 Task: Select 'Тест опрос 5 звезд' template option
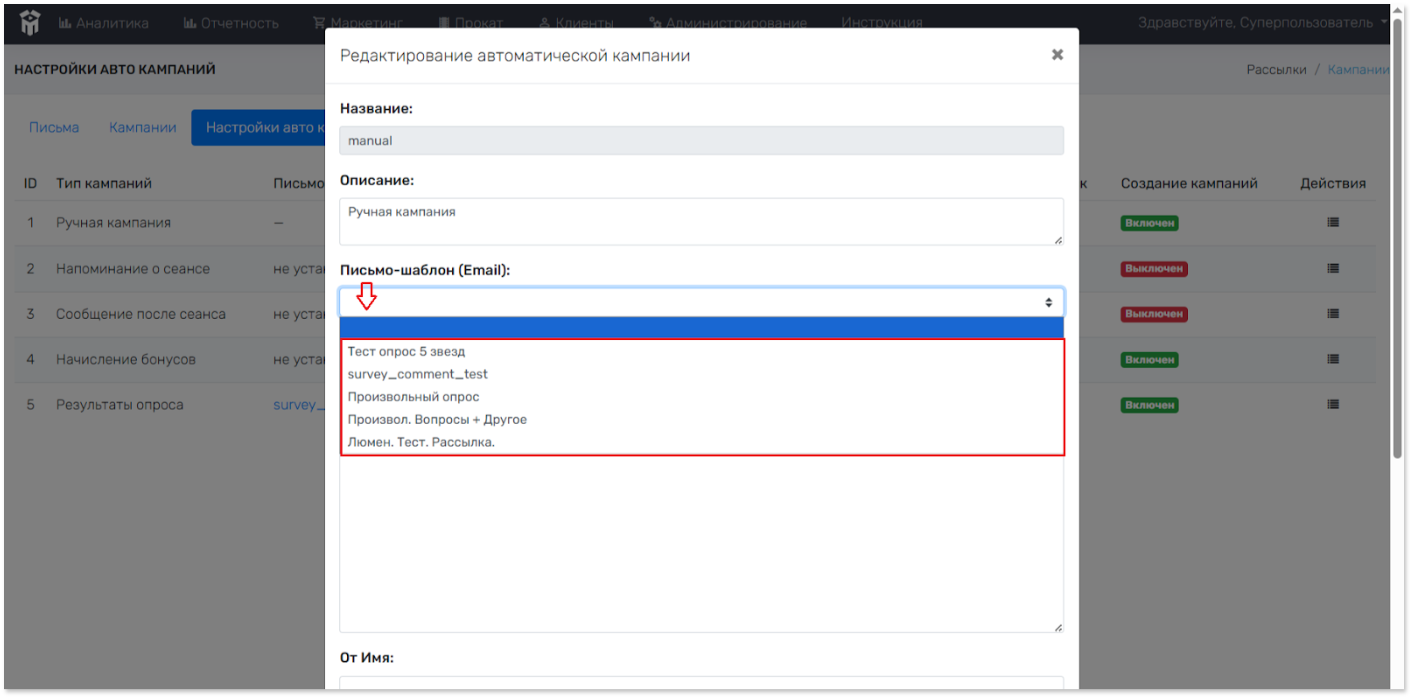(x=406, y=351)
